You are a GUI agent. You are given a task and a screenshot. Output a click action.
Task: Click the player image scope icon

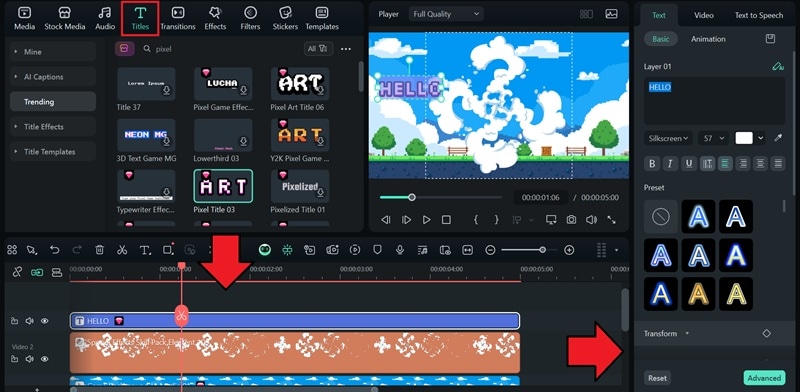[611, 14]
